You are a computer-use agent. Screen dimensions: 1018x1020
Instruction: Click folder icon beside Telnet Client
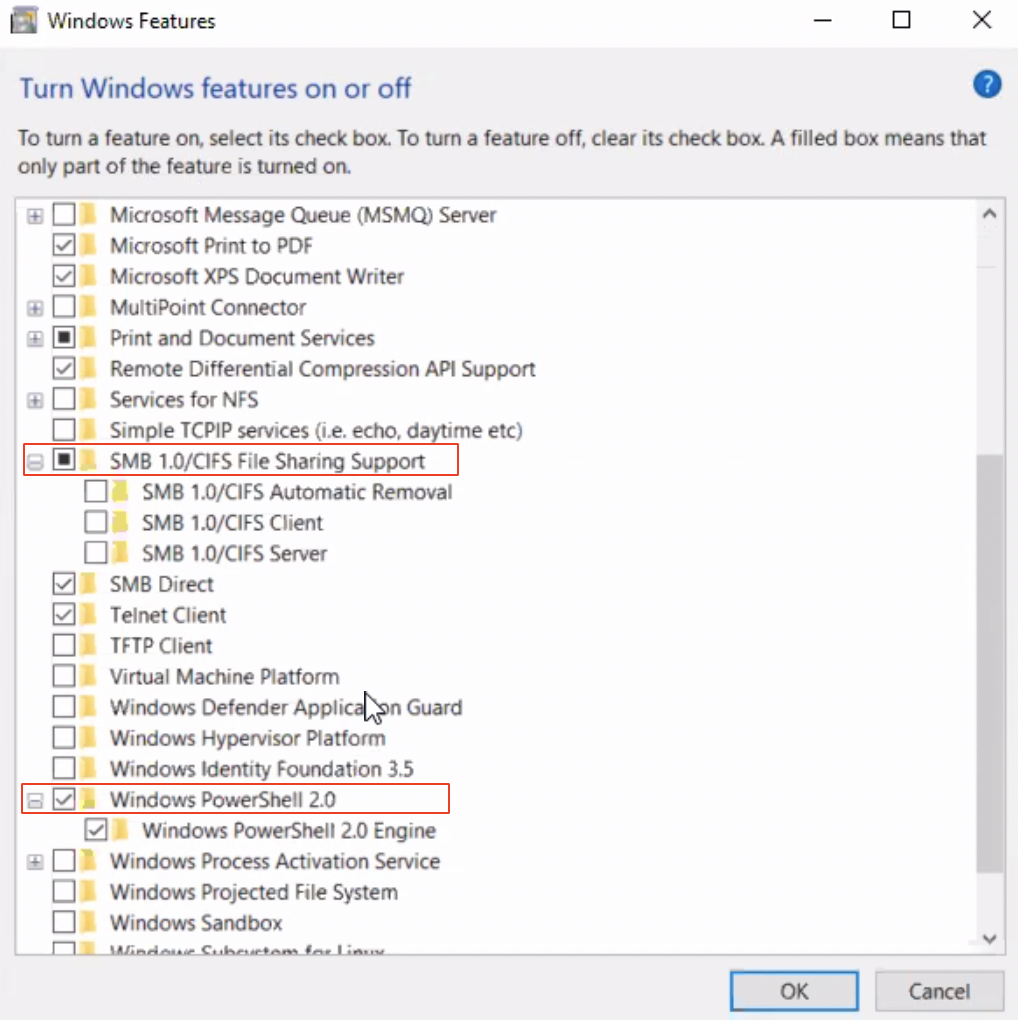(x=89, y=614)
